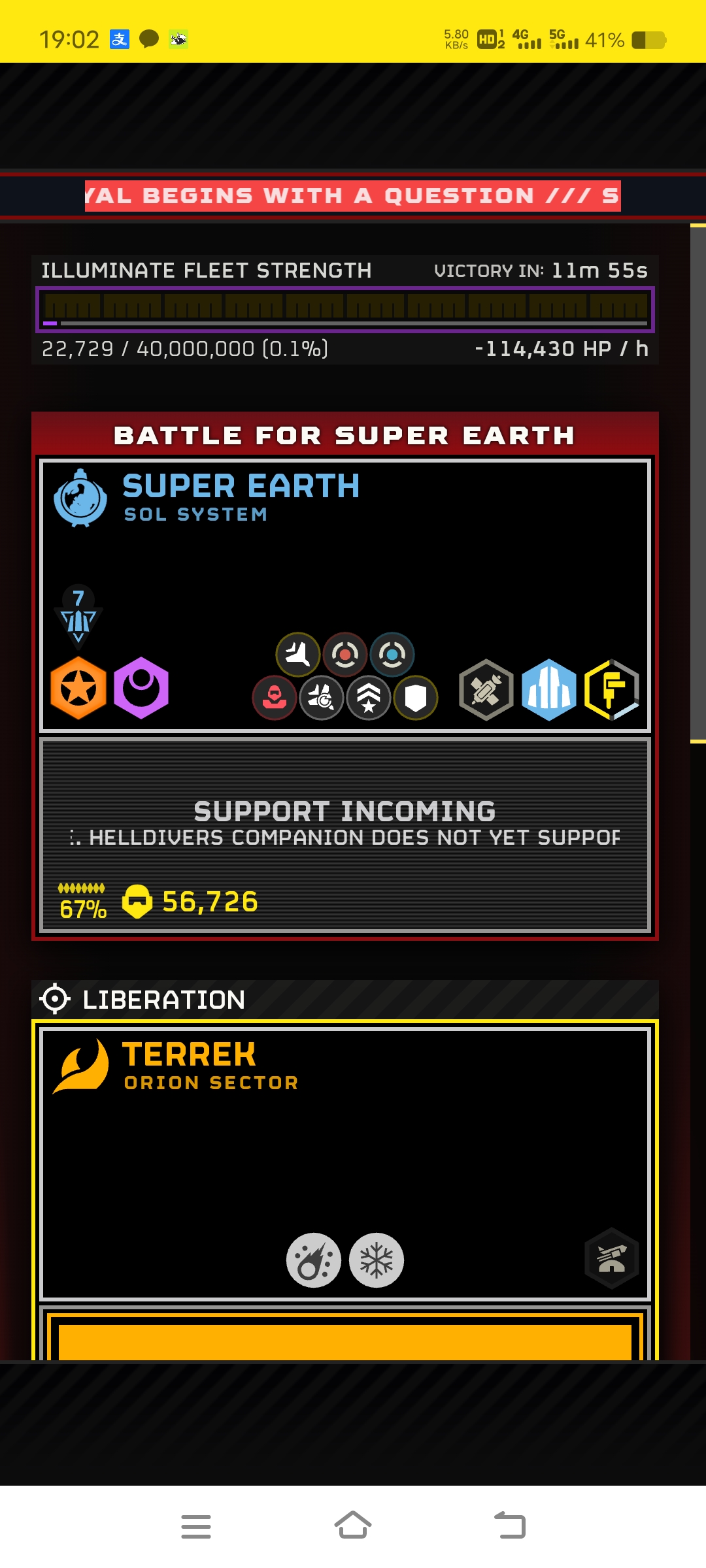The width and height of the screenshot is (706, 1568).
Task: Select the blue city buildings hexagon icon
Action: pos(549,690)
